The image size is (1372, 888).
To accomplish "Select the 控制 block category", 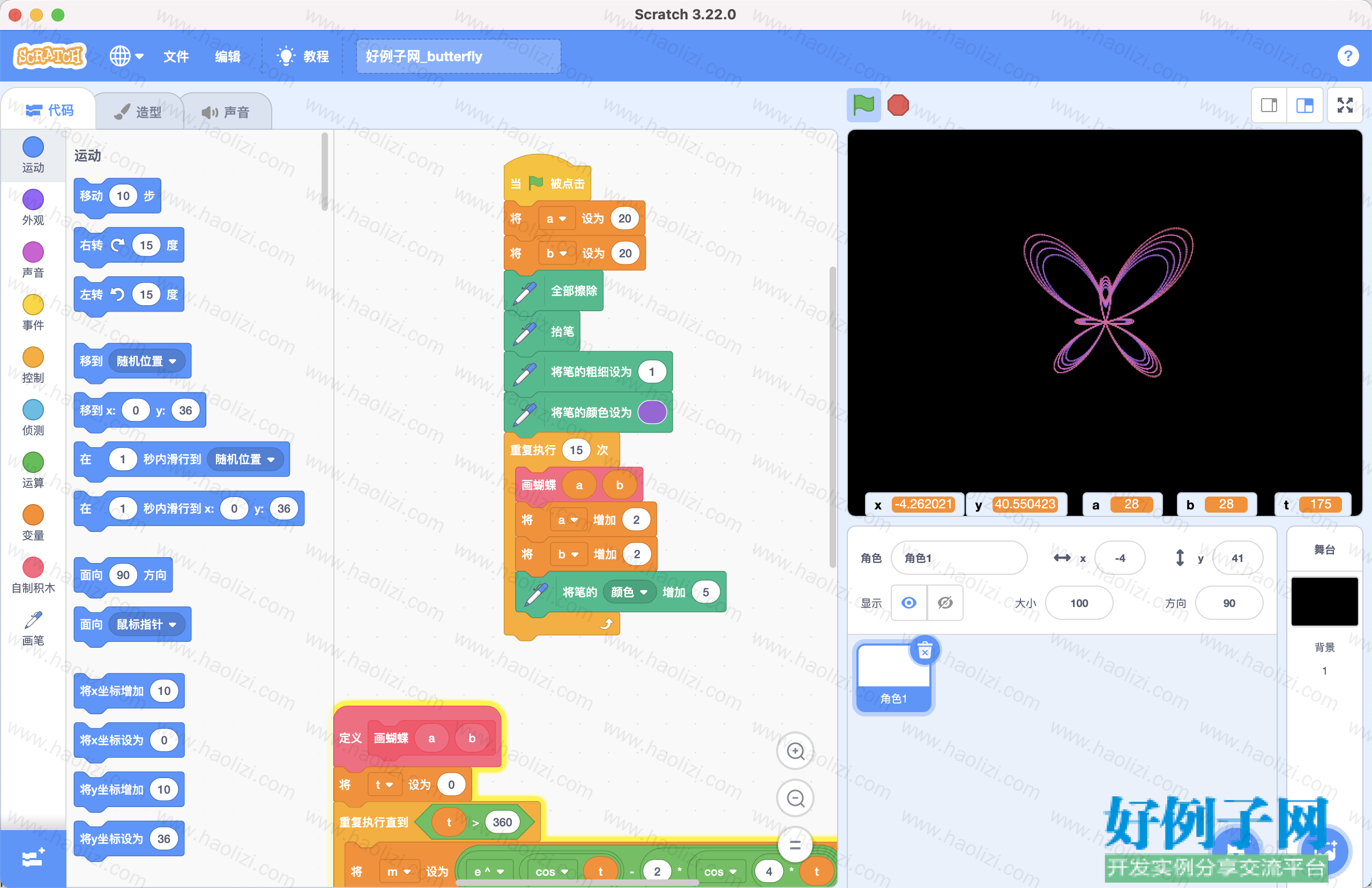I will click(33, 365).
